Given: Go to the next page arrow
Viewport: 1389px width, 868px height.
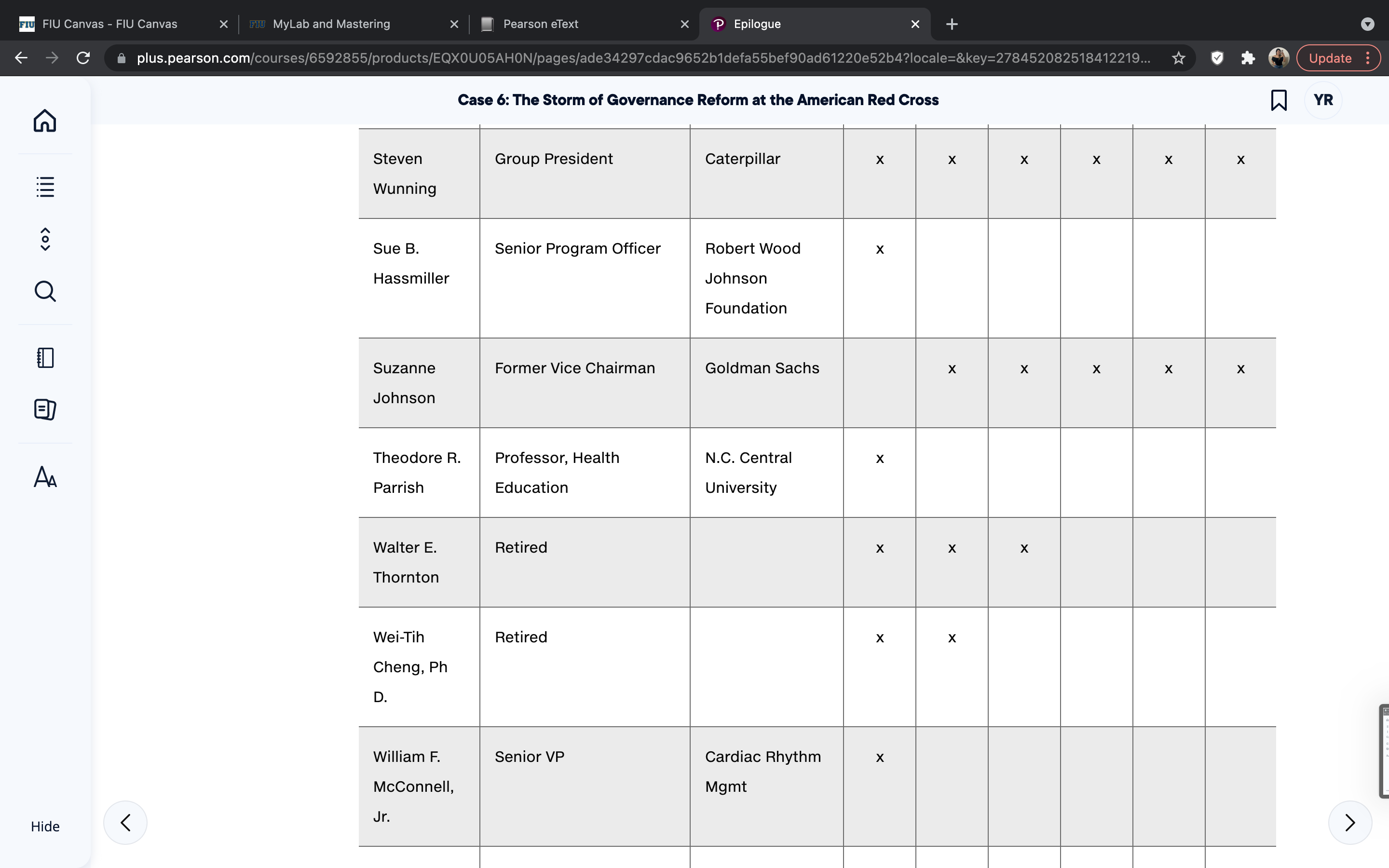Looking at the screenshot, I should (x=1350, y=822).
